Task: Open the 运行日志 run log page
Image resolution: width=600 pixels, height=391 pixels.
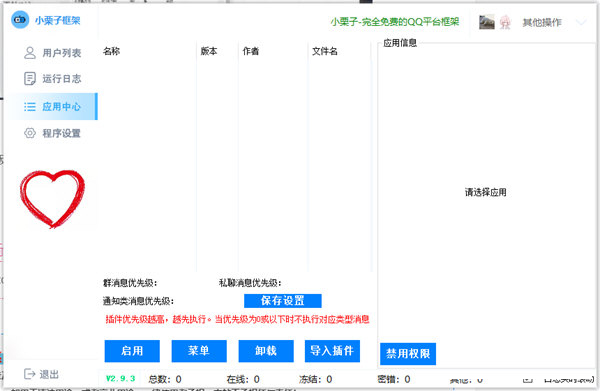Action: (x=52, y=79)
